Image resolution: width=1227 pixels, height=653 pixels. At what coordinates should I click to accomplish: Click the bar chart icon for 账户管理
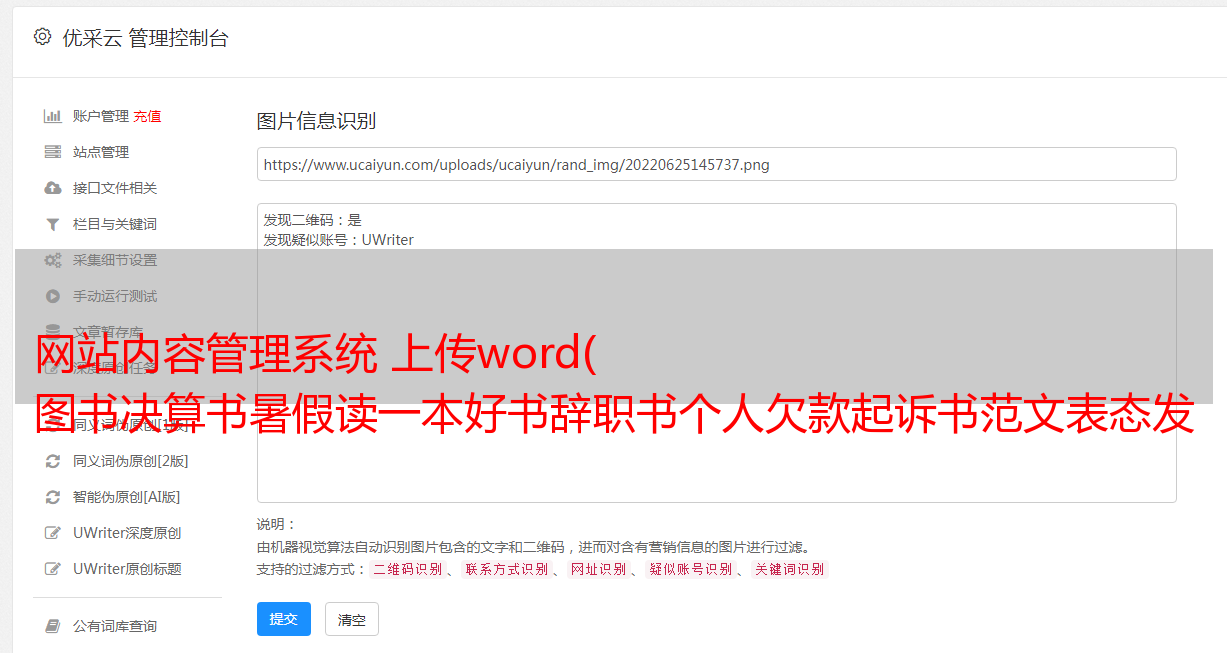point(53,116)
